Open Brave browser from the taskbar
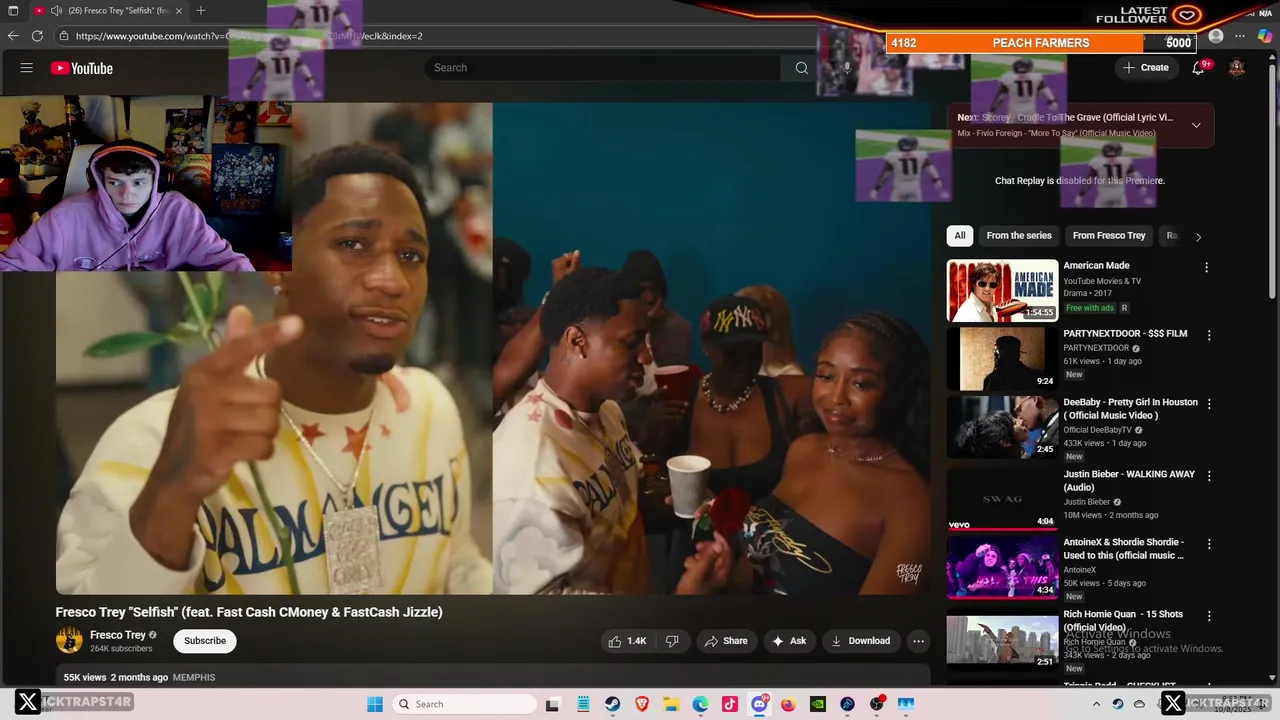Screen dimensions: 1280x720 tap(642, 704)
